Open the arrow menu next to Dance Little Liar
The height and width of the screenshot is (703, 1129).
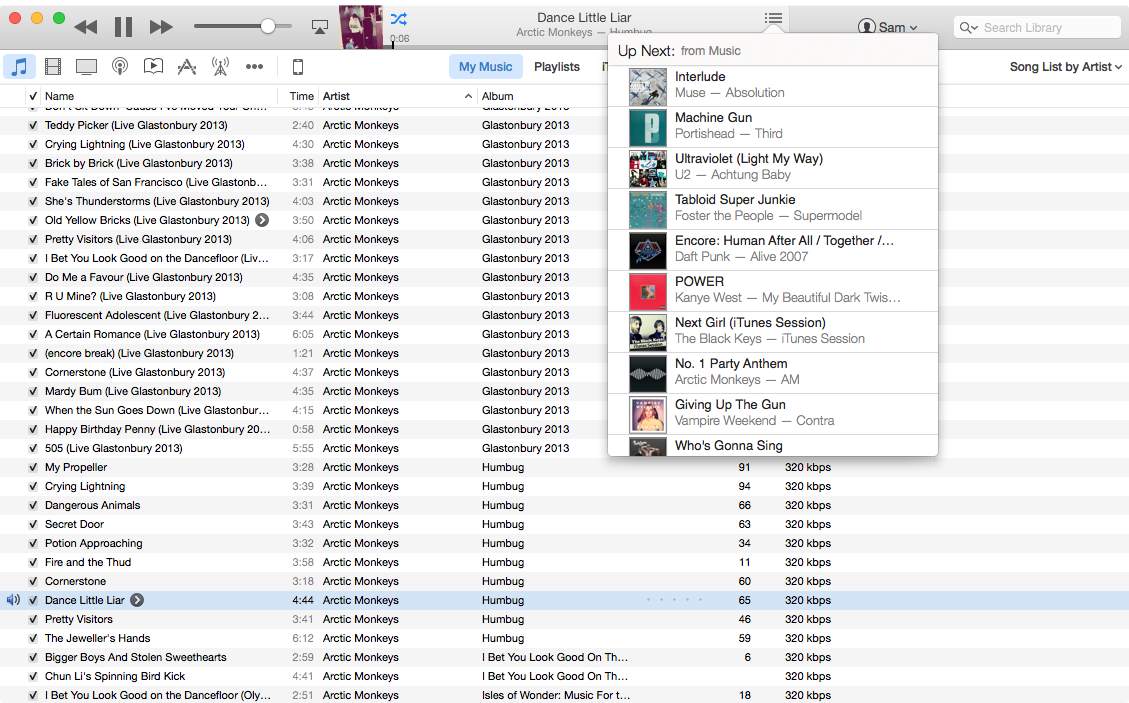[137, 600]
